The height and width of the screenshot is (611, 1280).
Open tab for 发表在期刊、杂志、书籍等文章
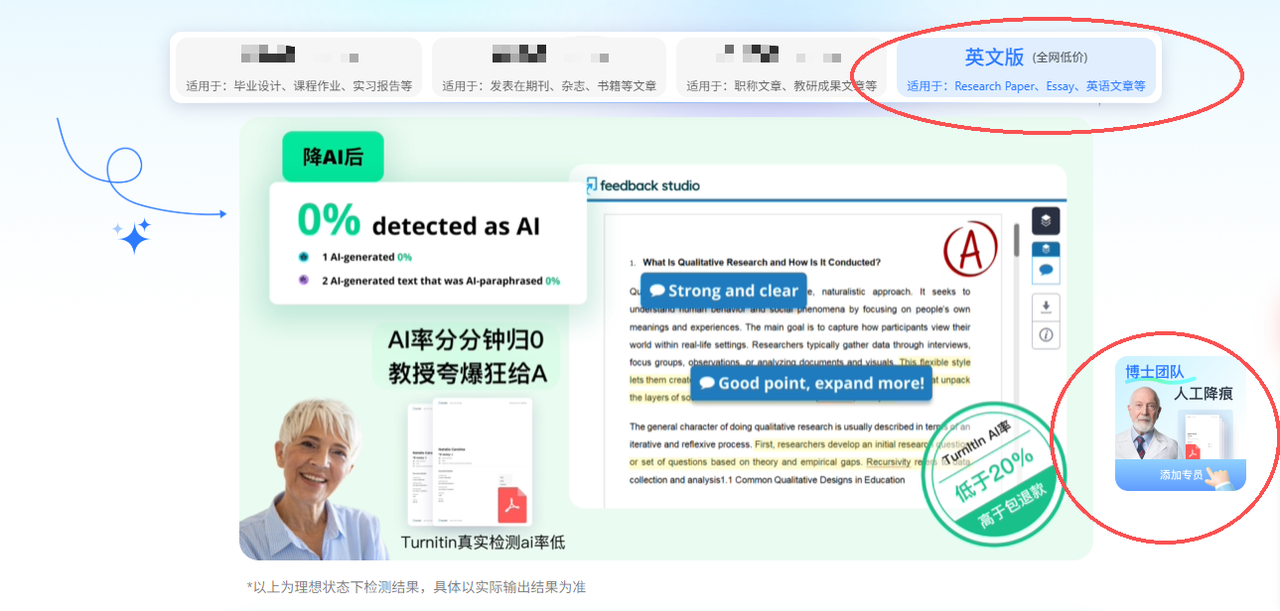[549, 68]
